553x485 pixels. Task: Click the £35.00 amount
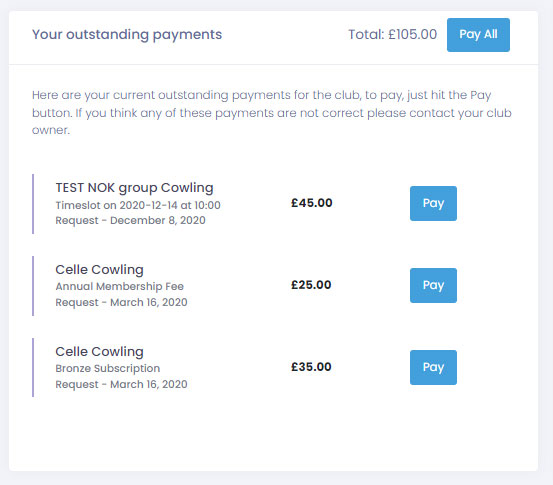(311, 367)
